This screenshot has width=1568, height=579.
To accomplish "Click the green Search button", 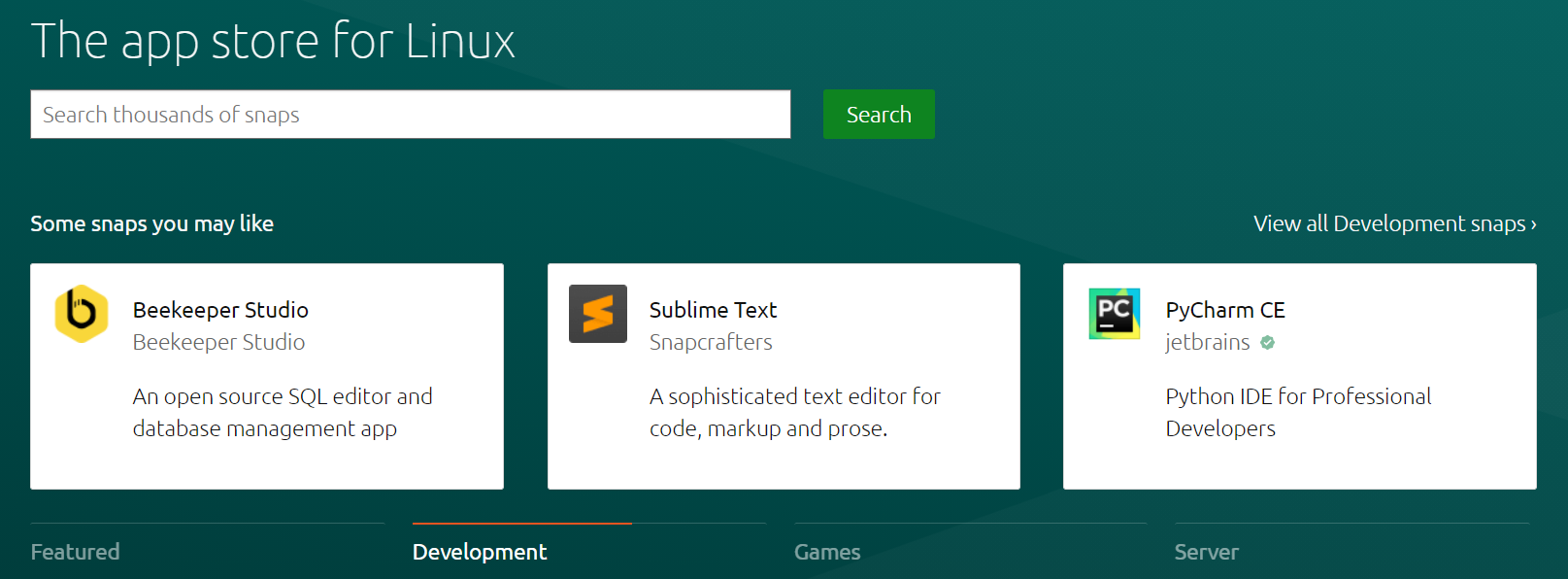I will [x=879, y=115].
